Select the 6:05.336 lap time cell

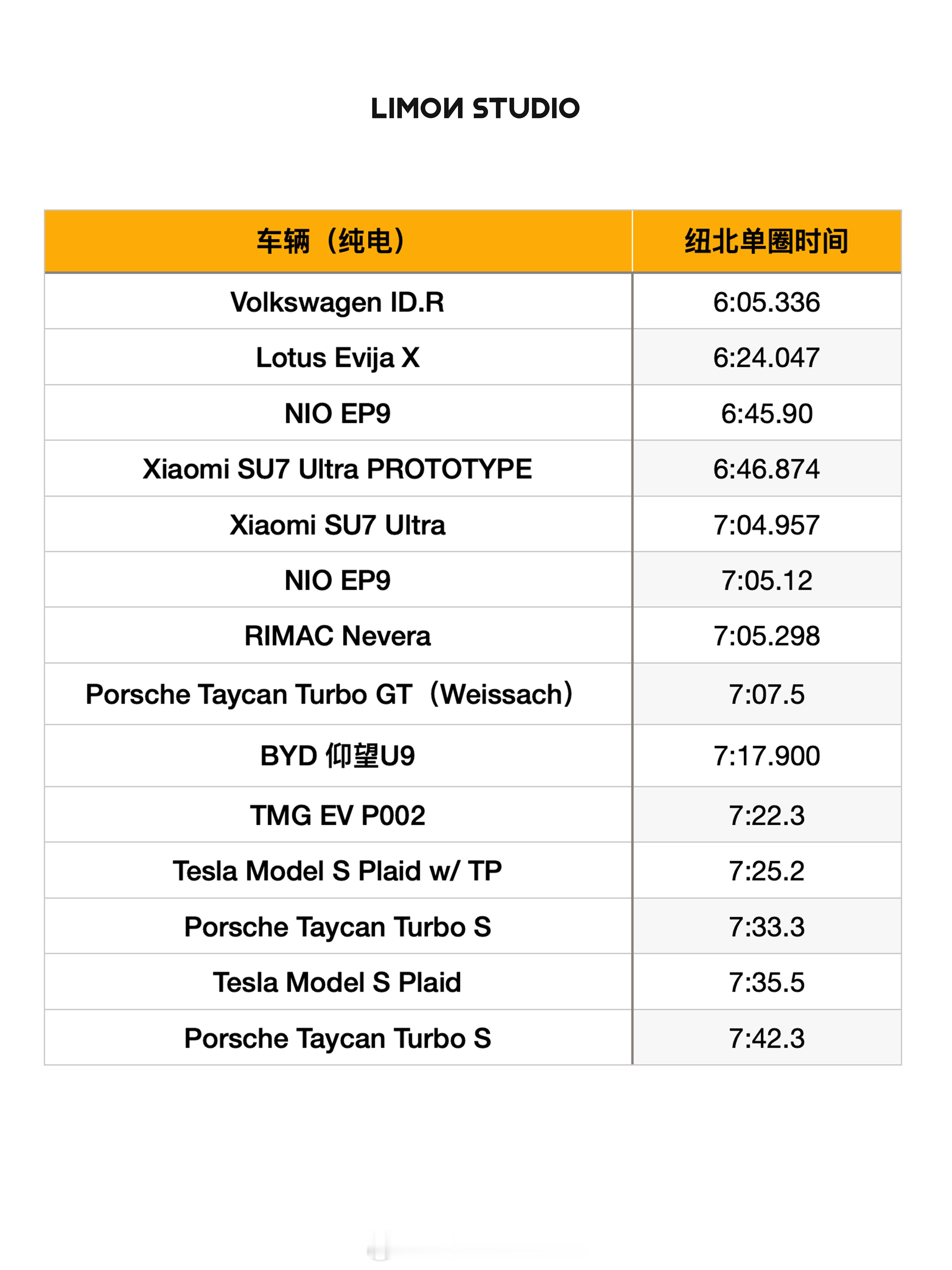767,301
